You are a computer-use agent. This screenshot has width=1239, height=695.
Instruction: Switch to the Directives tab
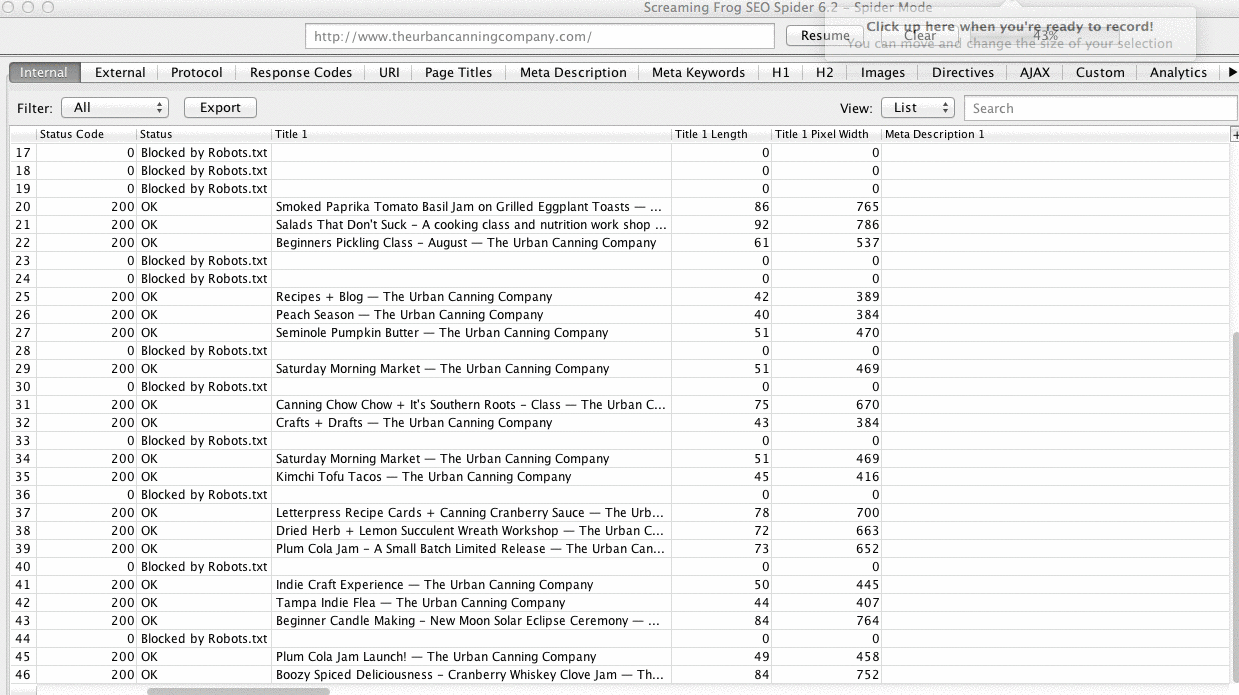click(x=963, y=72)
